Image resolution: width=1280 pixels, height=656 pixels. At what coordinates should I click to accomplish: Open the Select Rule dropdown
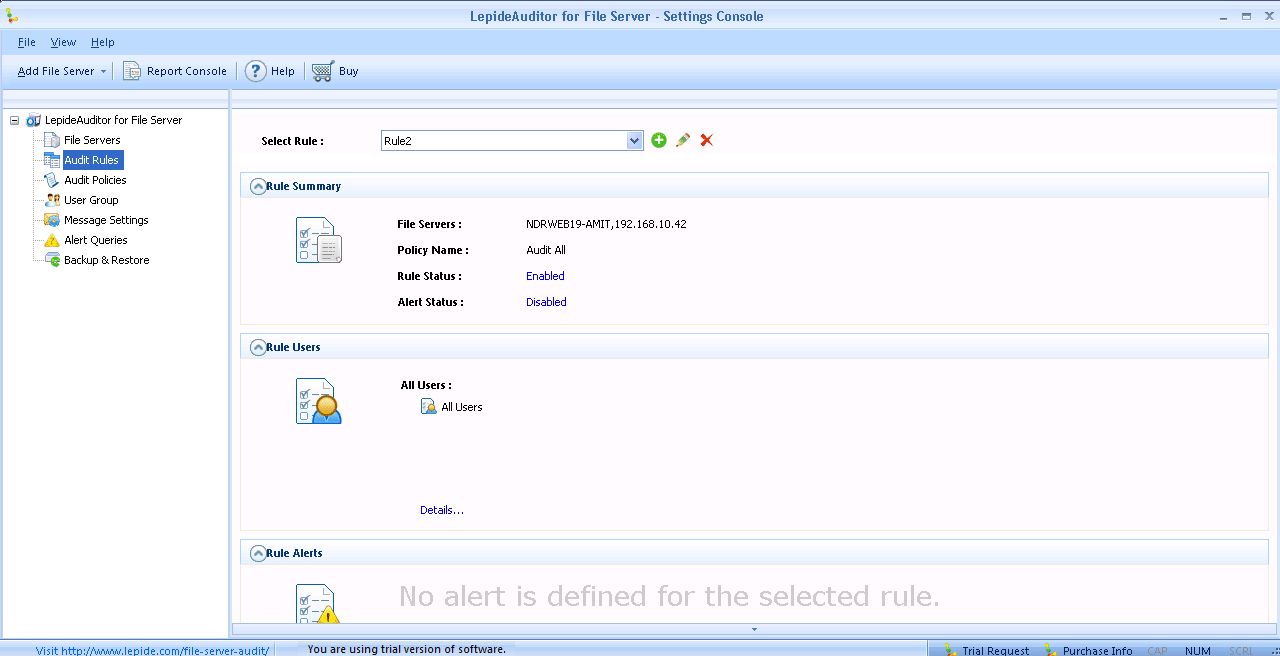(634, 141)
